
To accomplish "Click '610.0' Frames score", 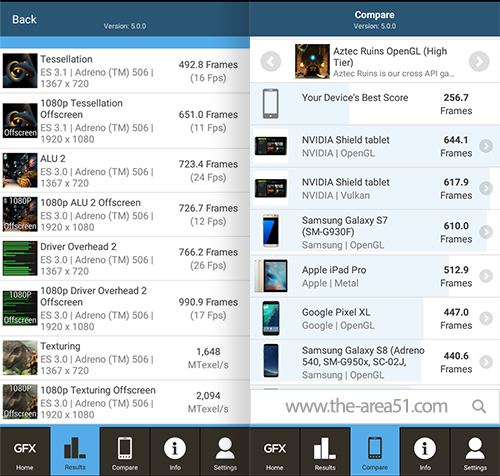I will tap(456, 226).
